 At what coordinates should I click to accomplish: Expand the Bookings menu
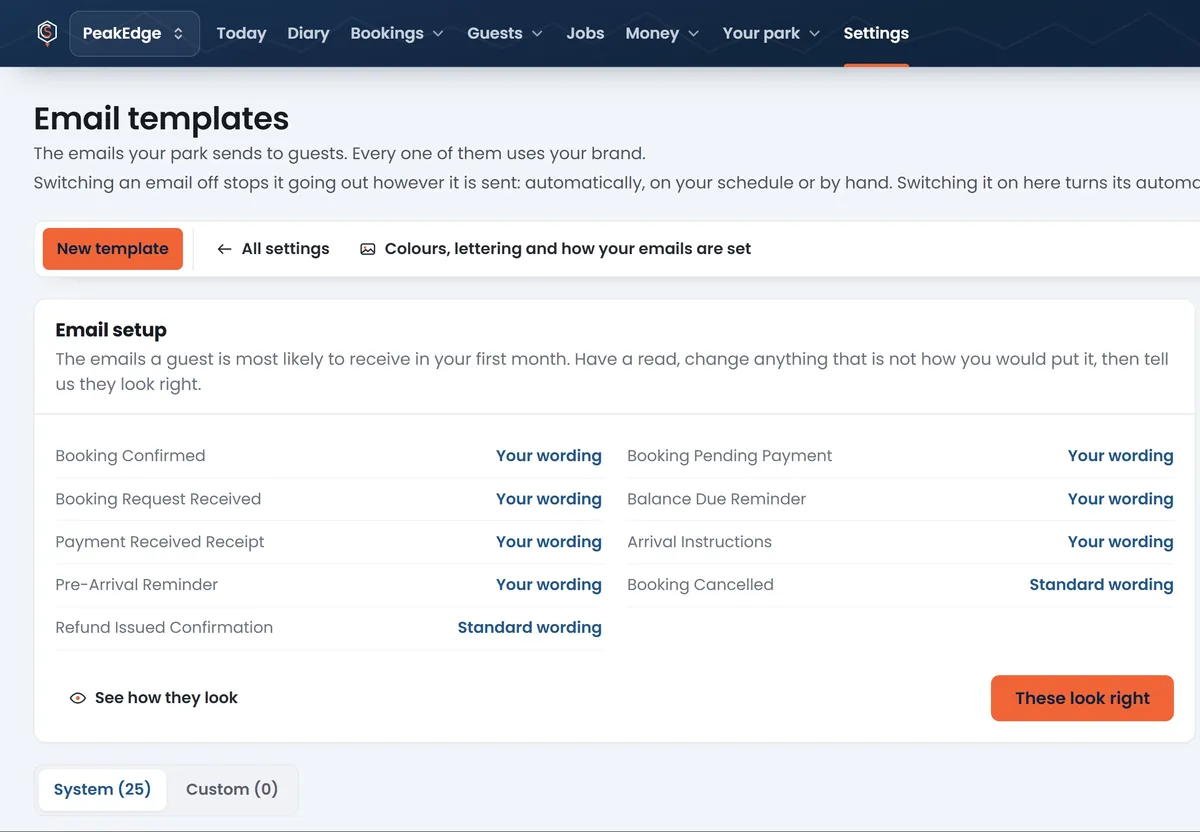click(396, 33)
